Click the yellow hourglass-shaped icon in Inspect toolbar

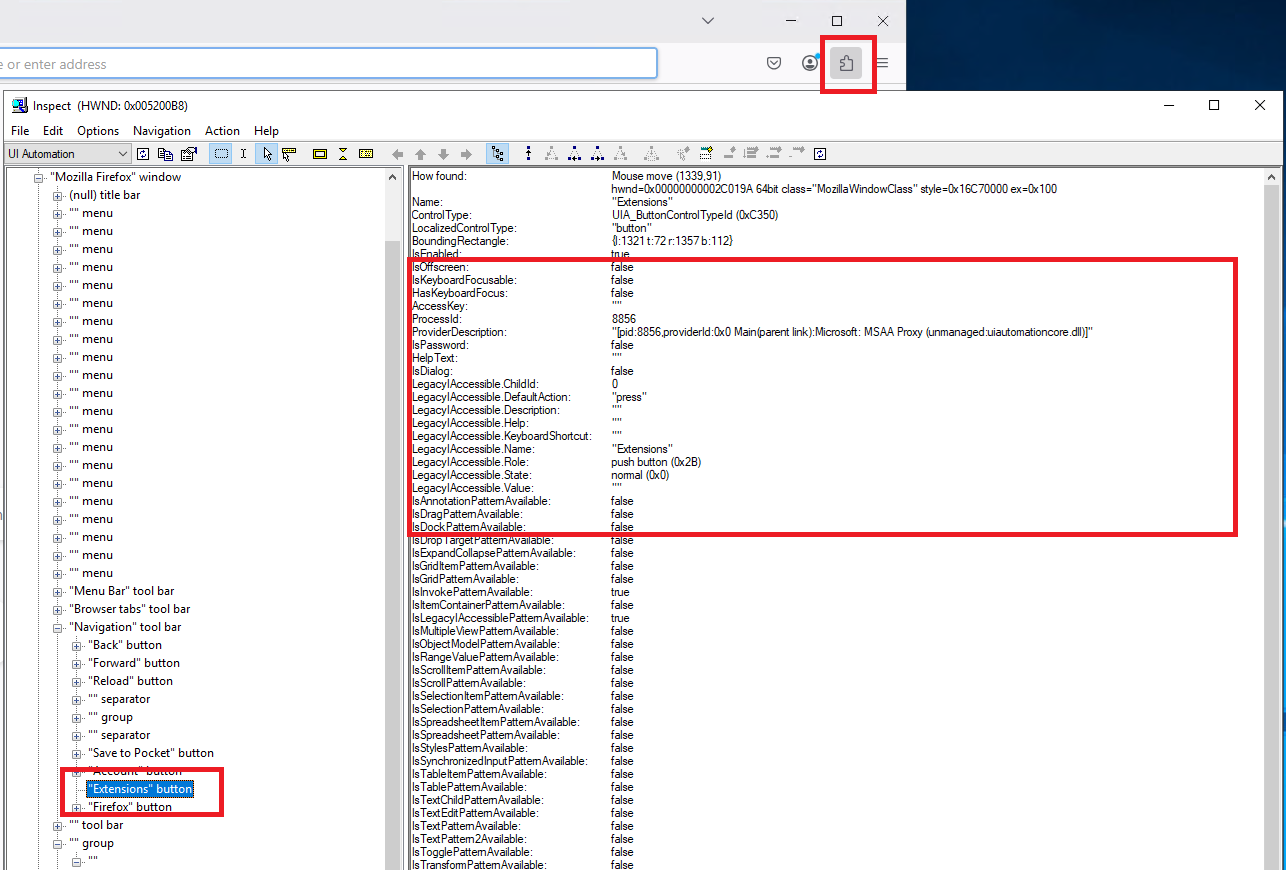pos(343,154)
